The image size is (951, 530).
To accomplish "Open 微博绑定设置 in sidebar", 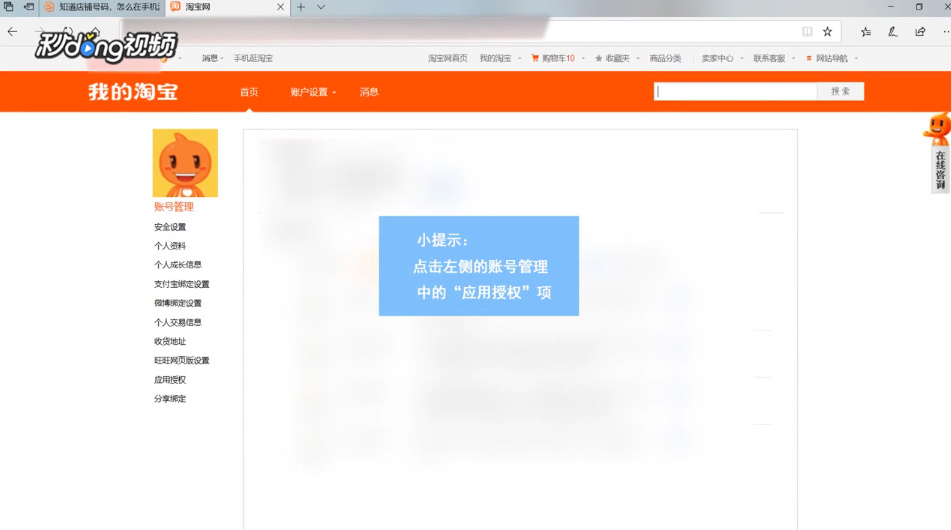I will 178,303.
